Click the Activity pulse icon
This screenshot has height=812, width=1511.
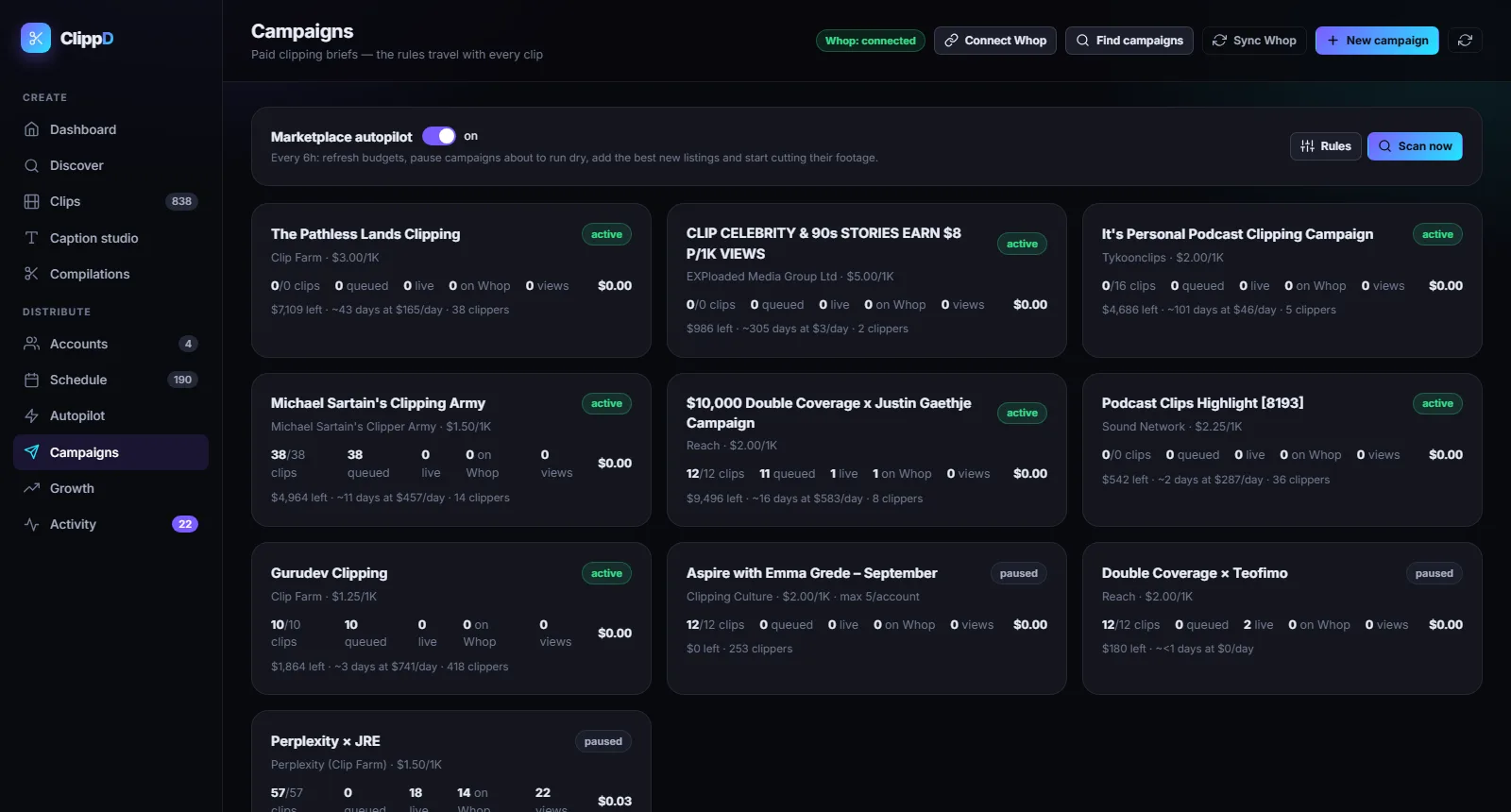31,524
